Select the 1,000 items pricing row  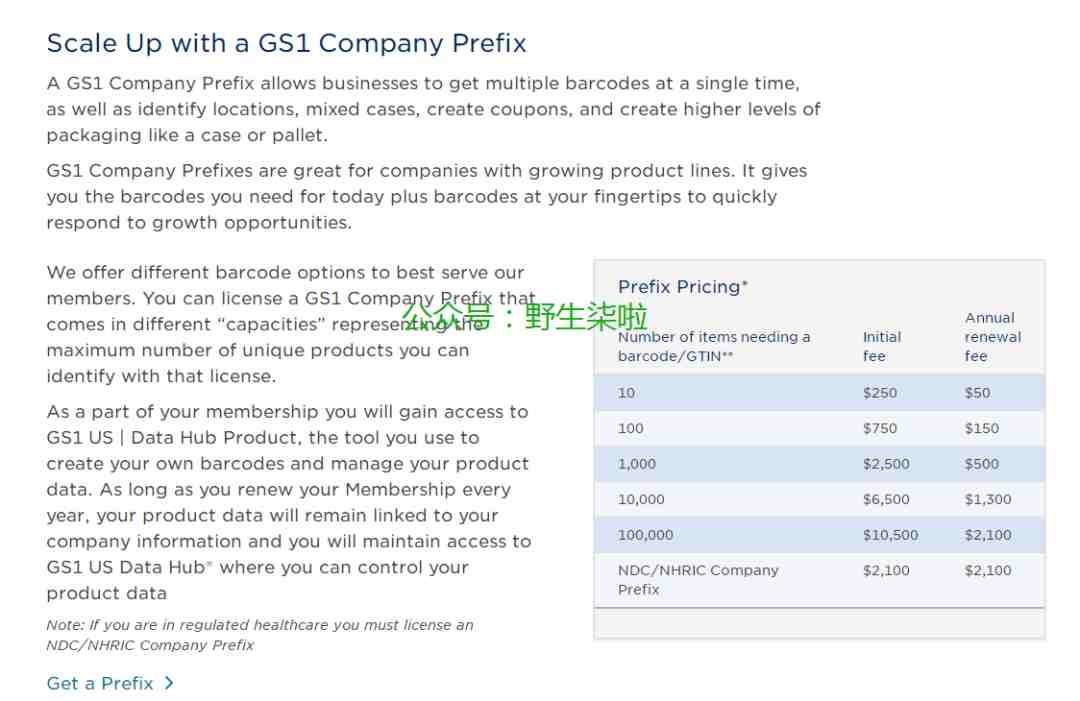(819, 464)
